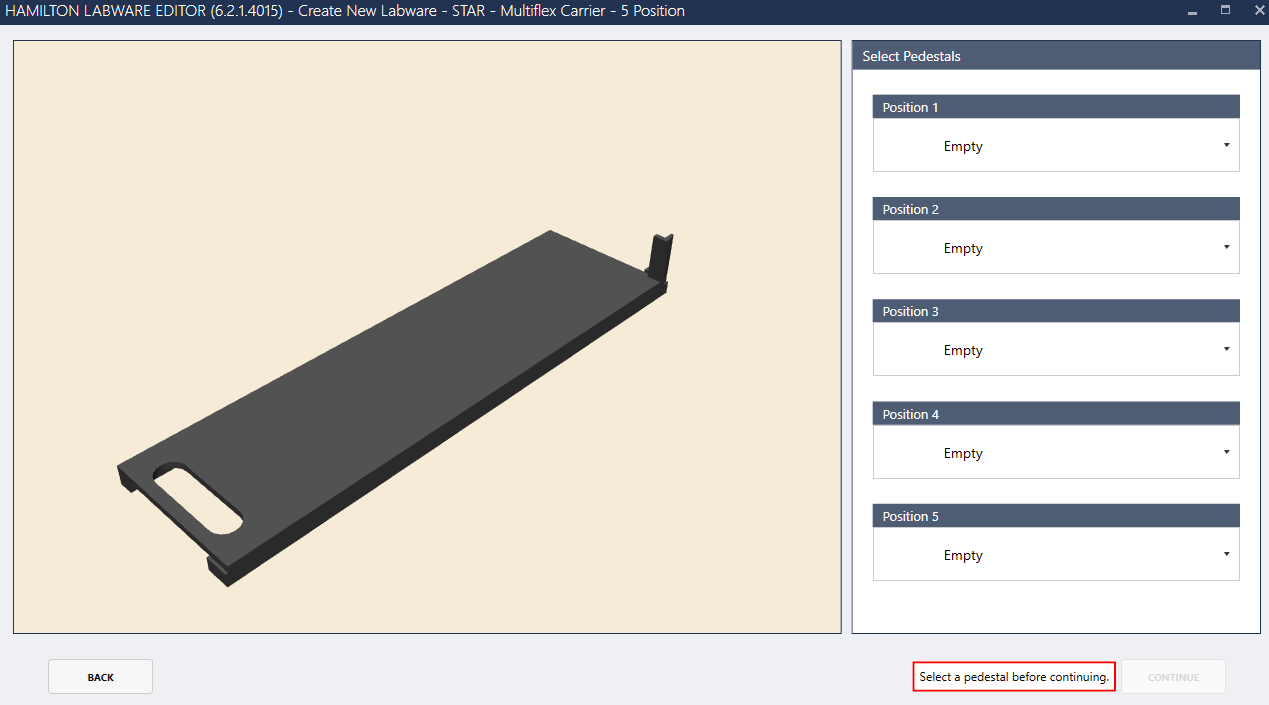Screen dimensions: 1269x705
Task: Select the Position 3 header bar
Action: [1055, 311]
